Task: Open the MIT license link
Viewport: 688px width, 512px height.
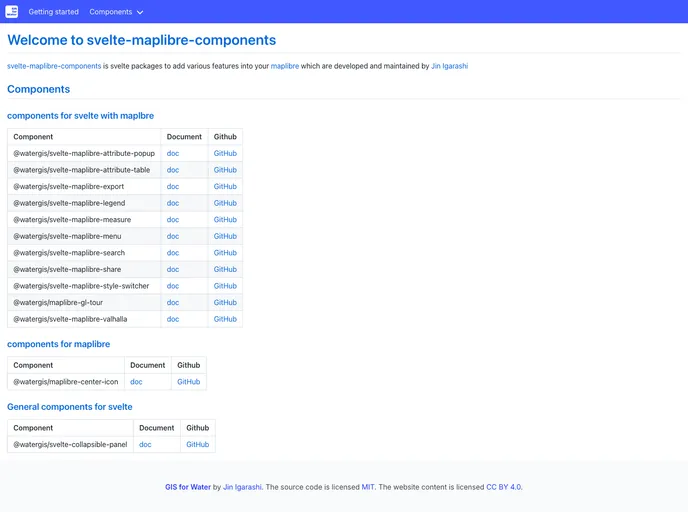Action: click(x=368, y=487)
